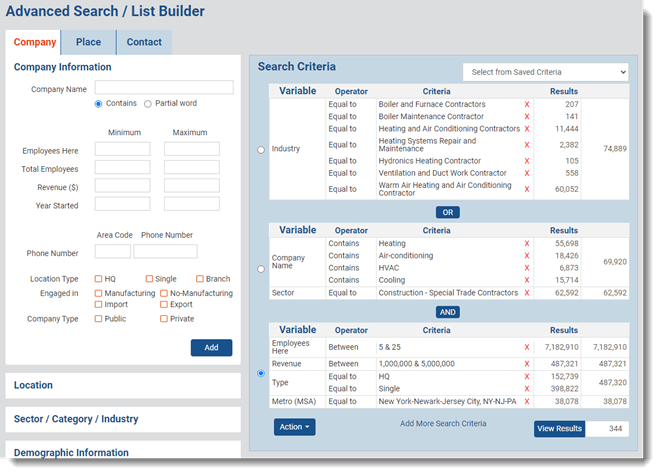
Task: Select Contains company name match option
Action: (98, 104)
